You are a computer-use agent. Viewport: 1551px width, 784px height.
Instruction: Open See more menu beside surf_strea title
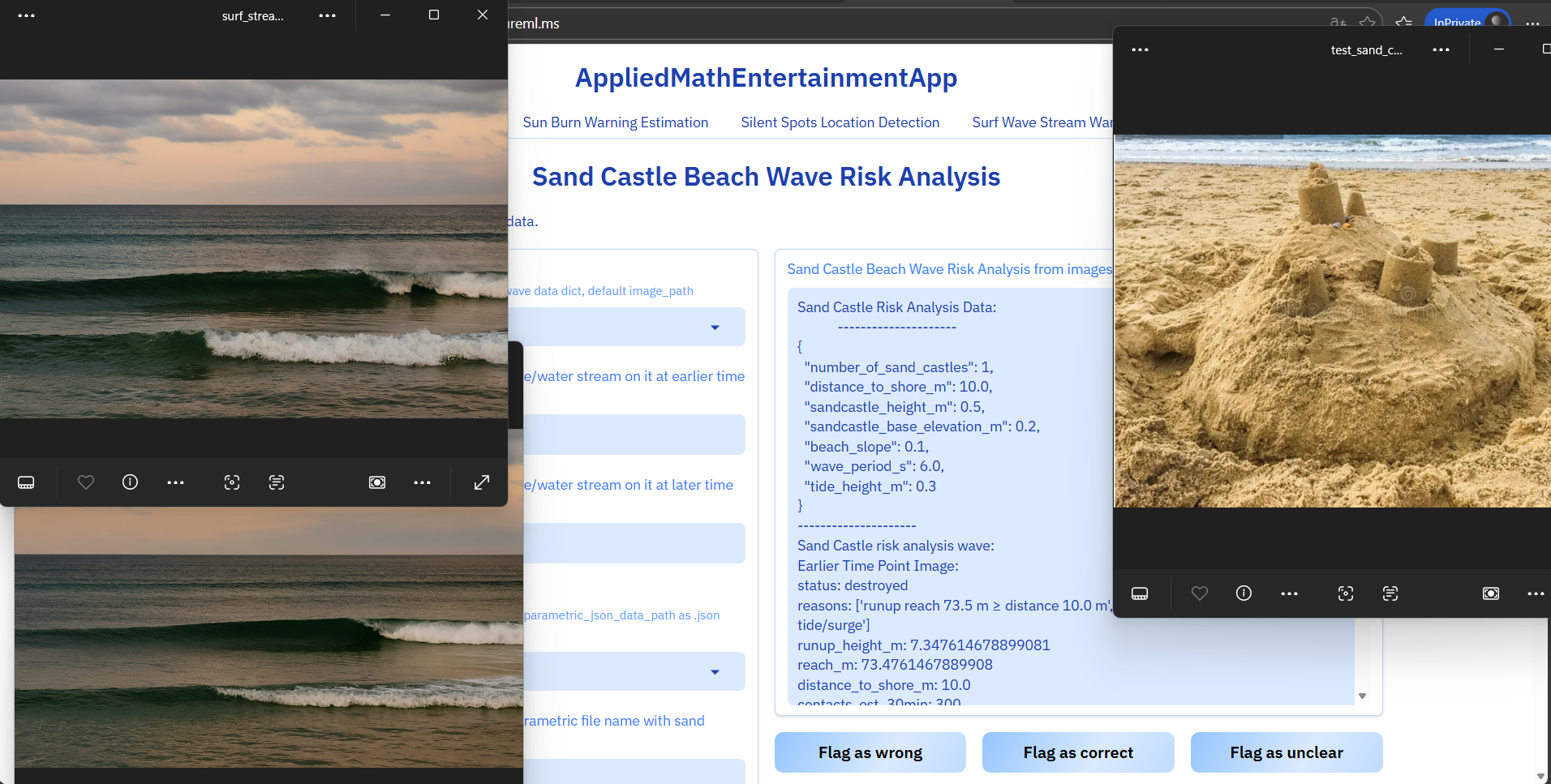(327, 15)
